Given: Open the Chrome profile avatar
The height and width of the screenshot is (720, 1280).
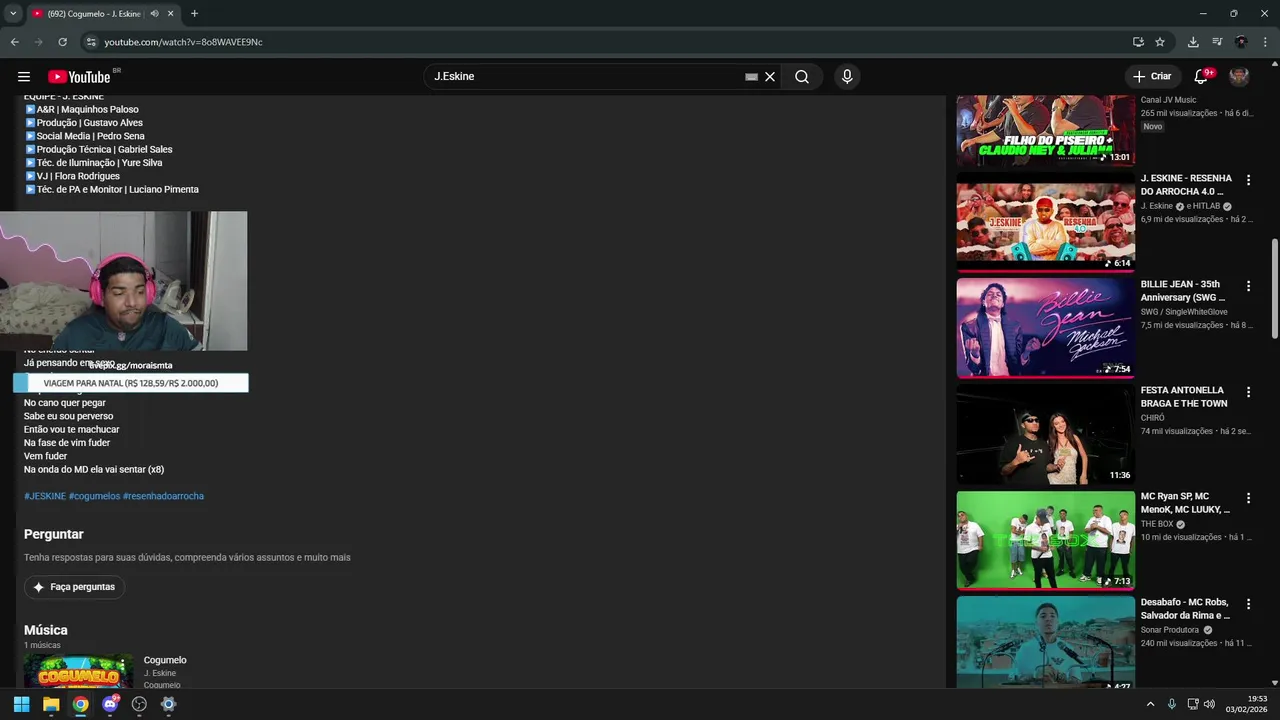Looking at the screenshot, I should point(1241,42).
